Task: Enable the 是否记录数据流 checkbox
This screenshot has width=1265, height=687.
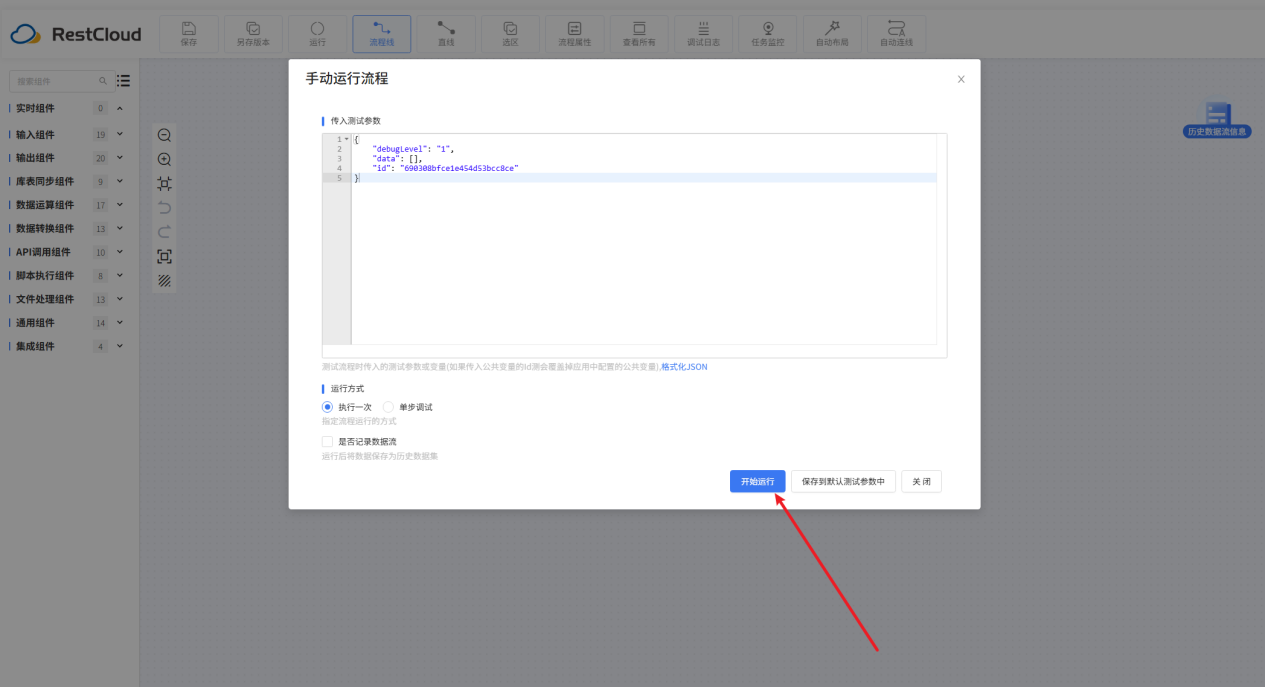Action: tap(327, 441)
